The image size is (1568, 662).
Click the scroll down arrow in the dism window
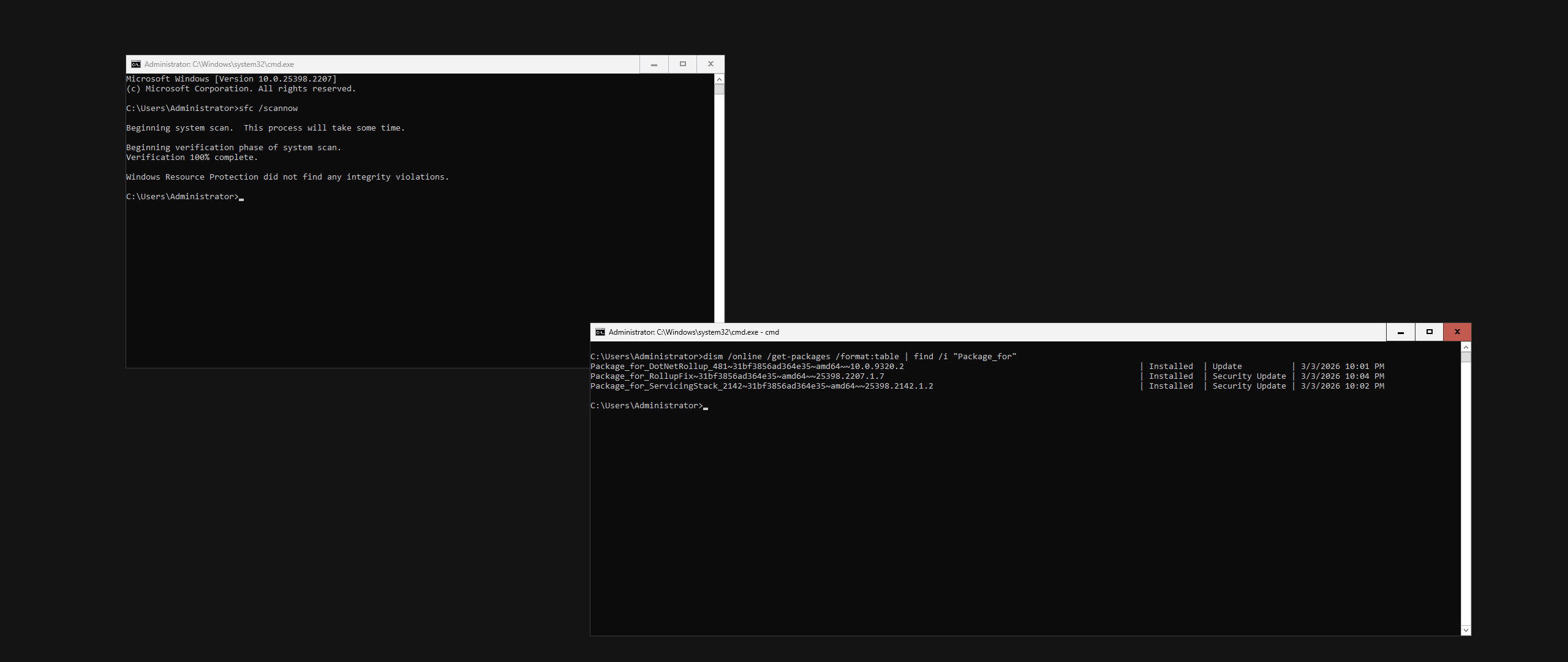click(1466, 630)
